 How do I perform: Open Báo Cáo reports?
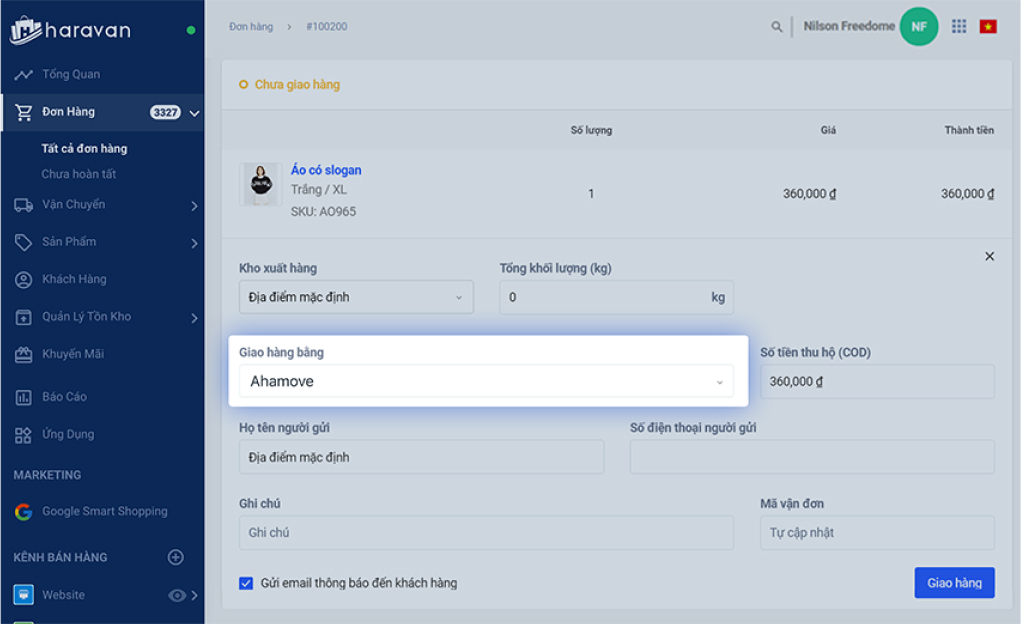click(x=64, y=396)
